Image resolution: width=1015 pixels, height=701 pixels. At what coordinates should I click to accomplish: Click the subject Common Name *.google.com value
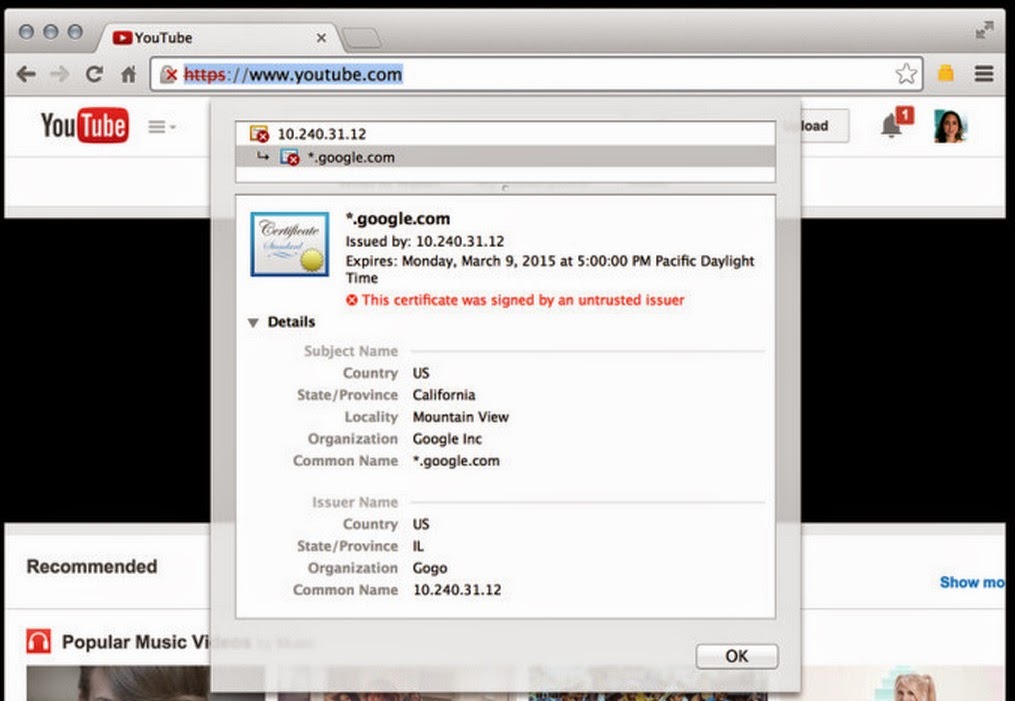[x=456, y=461]
